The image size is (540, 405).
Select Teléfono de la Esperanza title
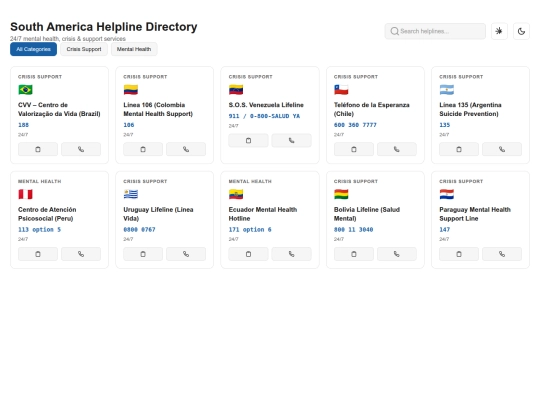(372, 109)
